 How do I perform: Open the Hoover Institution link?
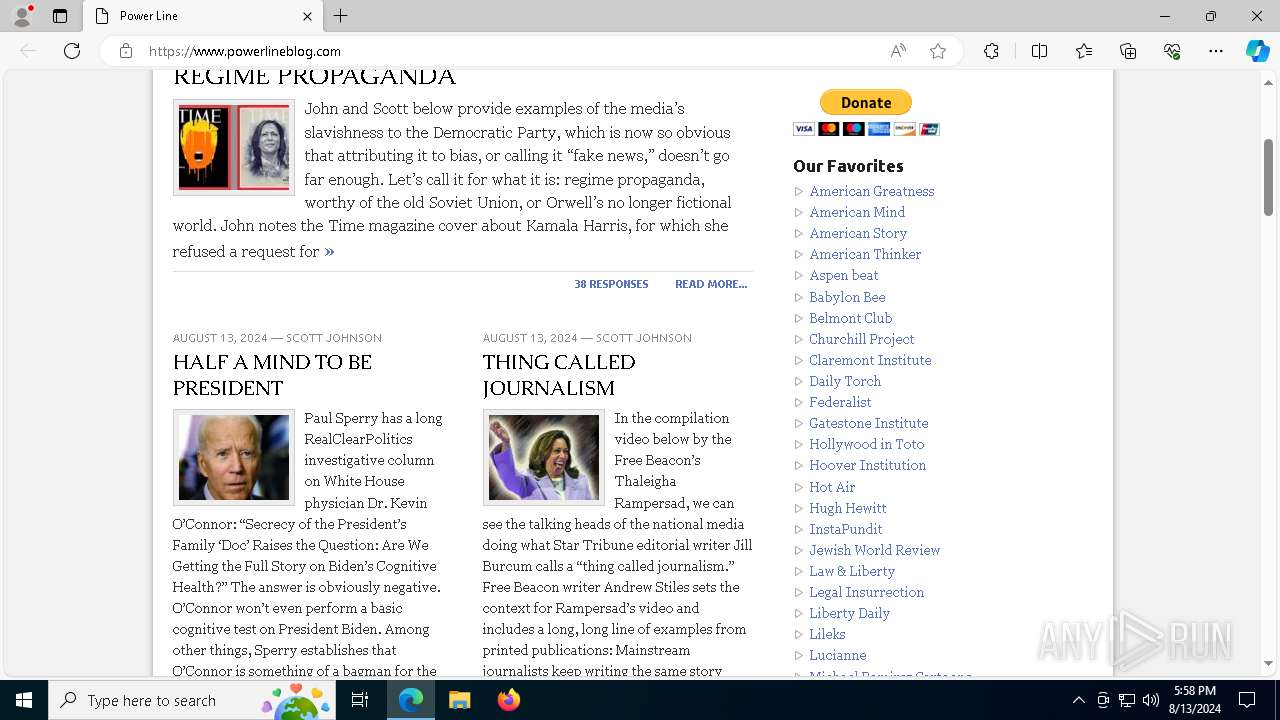point(867,465)
